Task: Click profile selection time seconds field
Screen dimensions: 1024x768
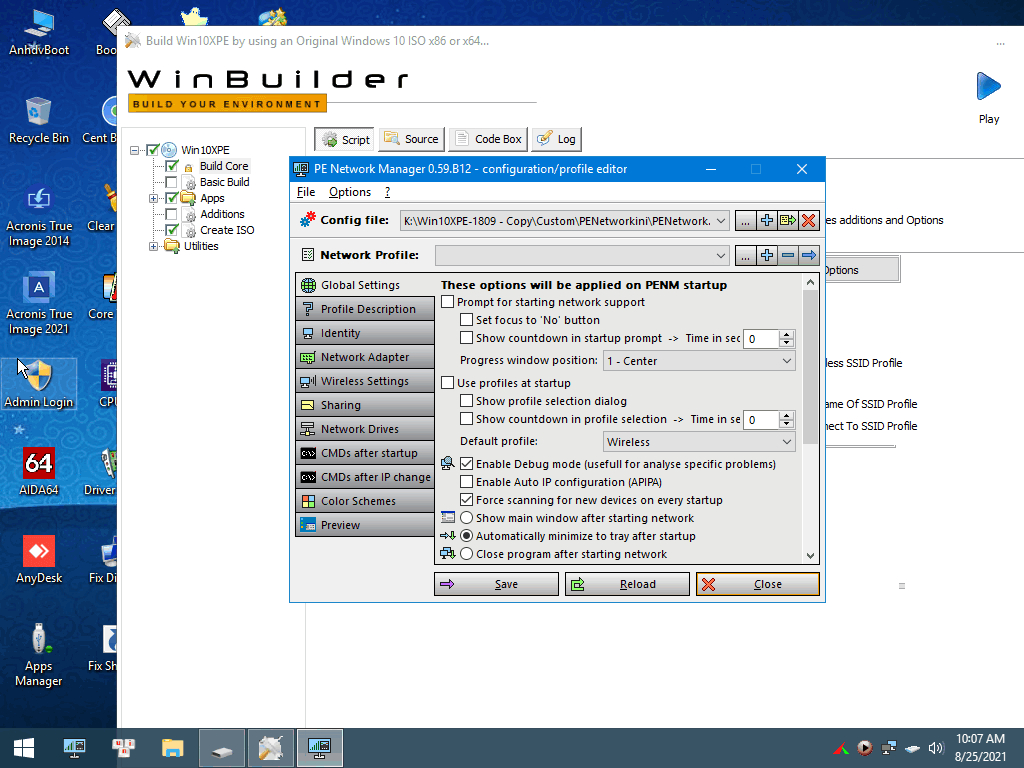Action: 761,420
